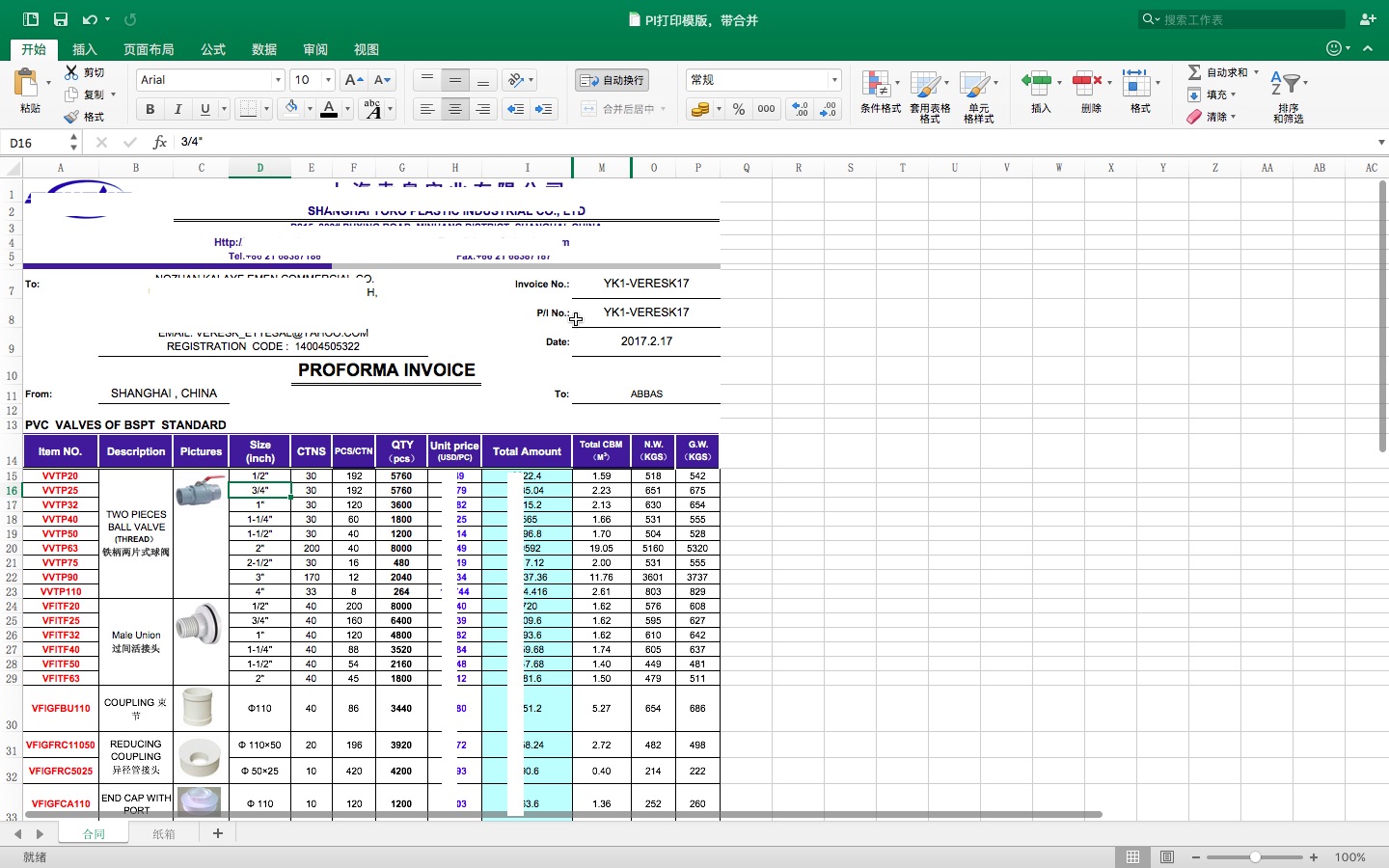The width and height of the screenshot is (1389, 868).
Task: Toggle italic formatting
Action: point(177,109)
